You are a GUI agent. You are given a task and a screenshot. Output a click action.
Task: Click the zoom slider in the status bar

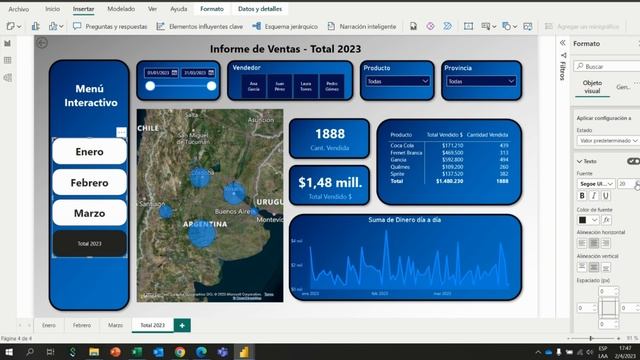593,338
